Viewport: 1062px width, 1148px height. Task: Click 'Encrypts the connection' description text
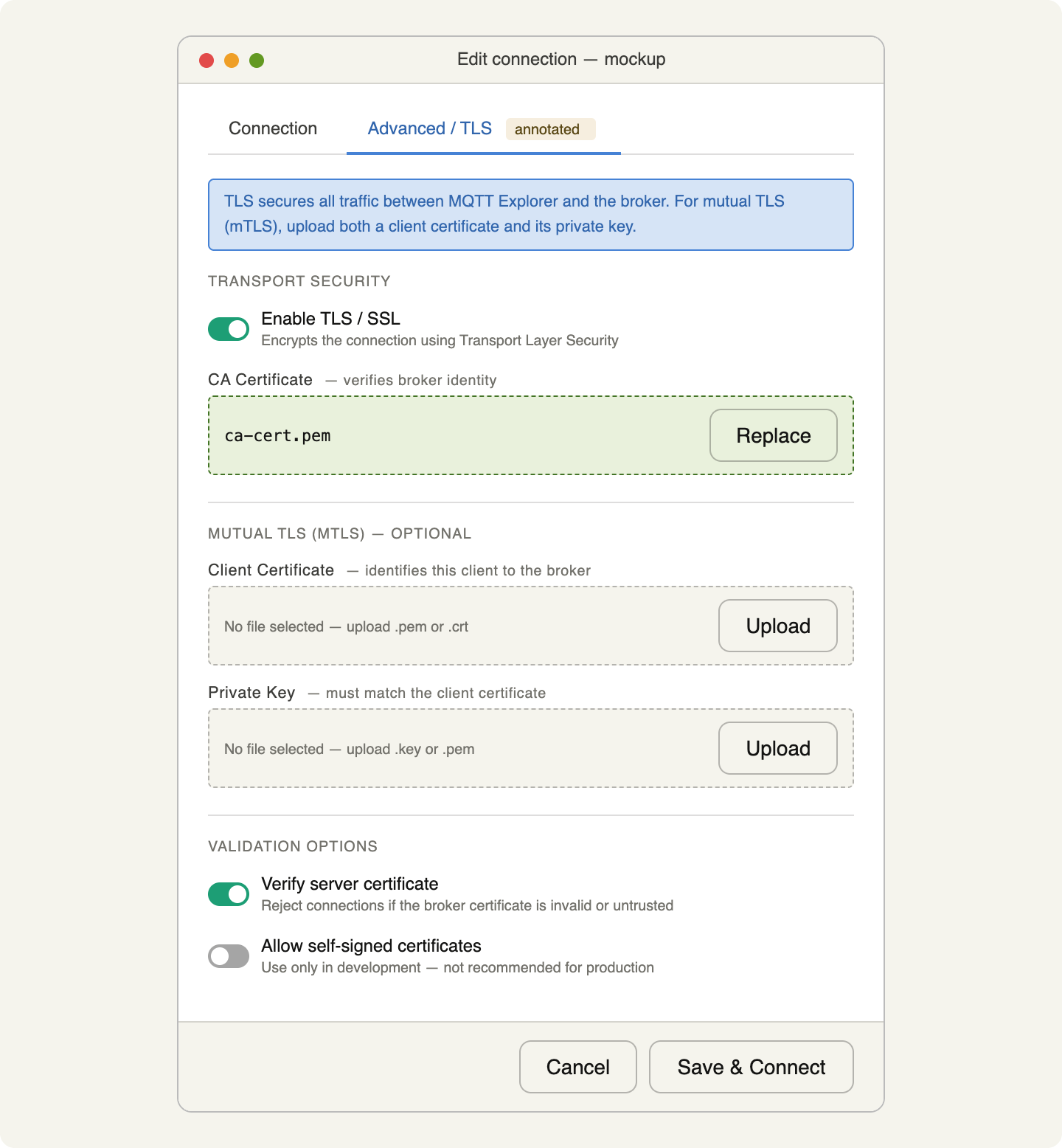[440, 340]
